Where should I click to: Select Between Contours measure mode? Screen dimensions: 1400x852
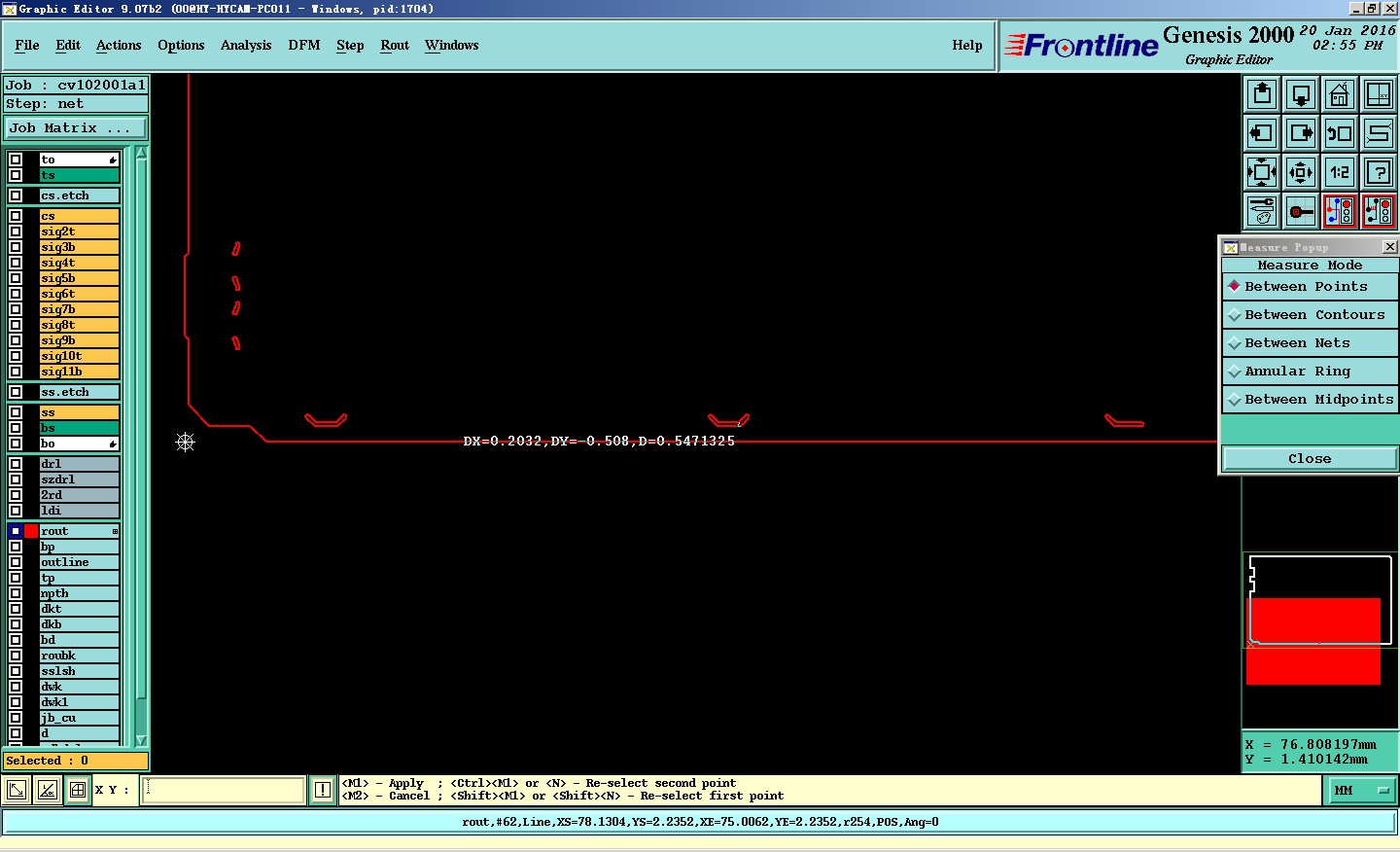point(1310,315)
